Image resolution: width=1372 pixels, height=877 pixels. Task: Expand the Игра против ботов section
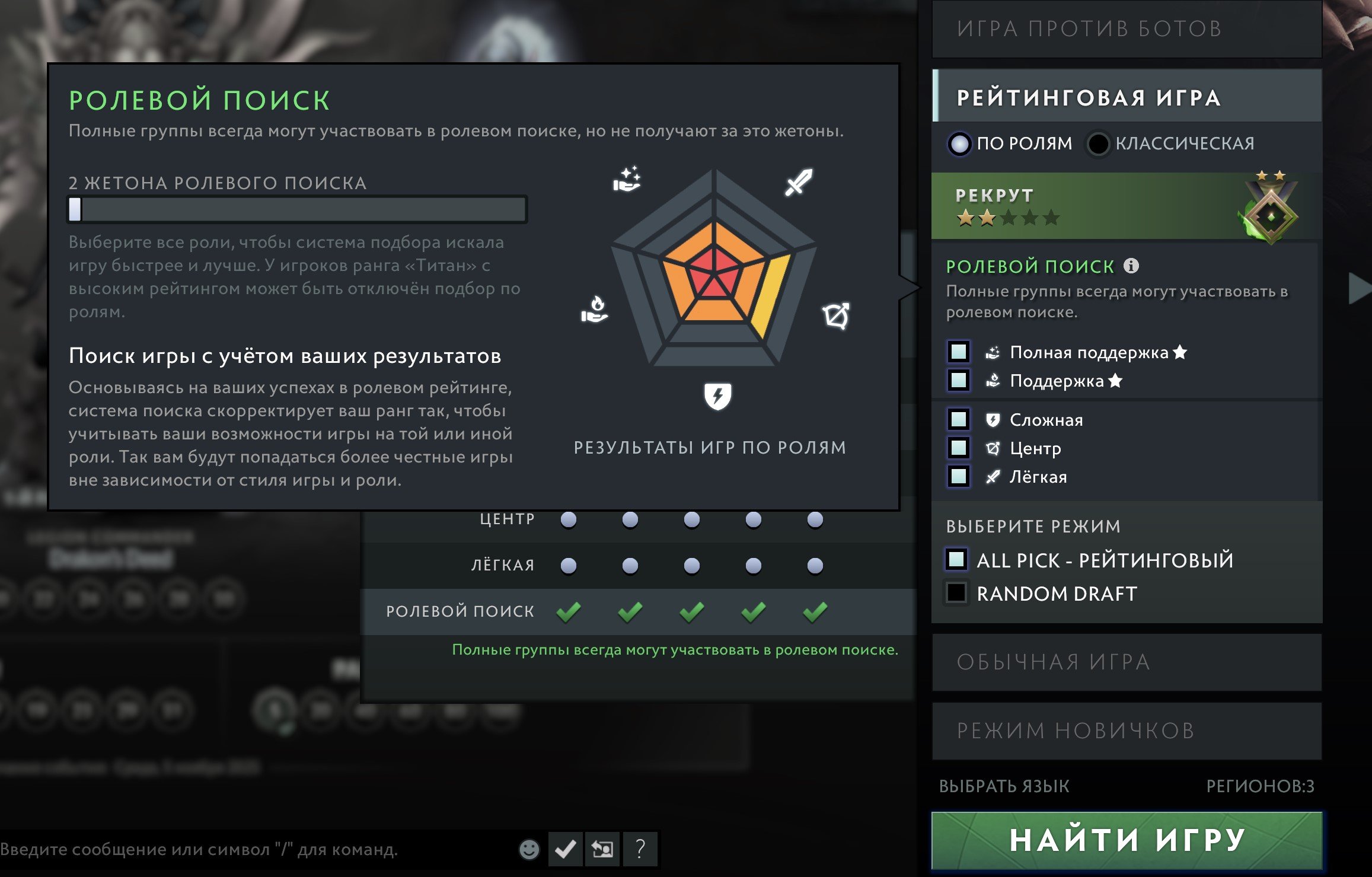click(1127, 28)
